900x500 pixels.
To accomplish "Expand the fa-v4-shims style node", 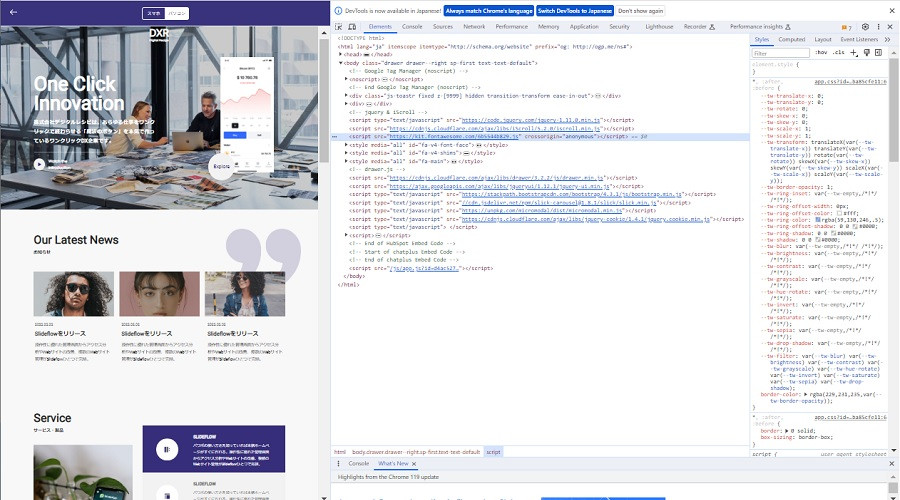I will 346,153.
